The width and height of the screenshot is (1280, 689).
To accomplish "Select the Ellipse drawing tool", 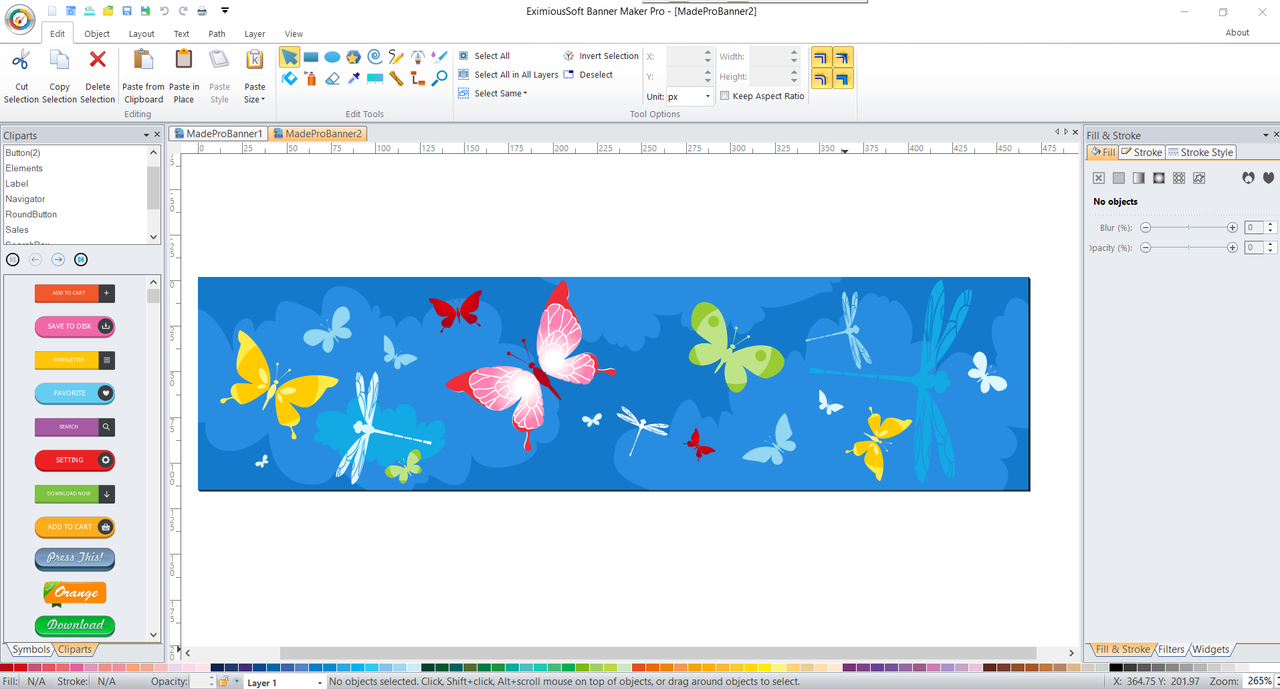I will pyautogui.click(x=332, y=57).
